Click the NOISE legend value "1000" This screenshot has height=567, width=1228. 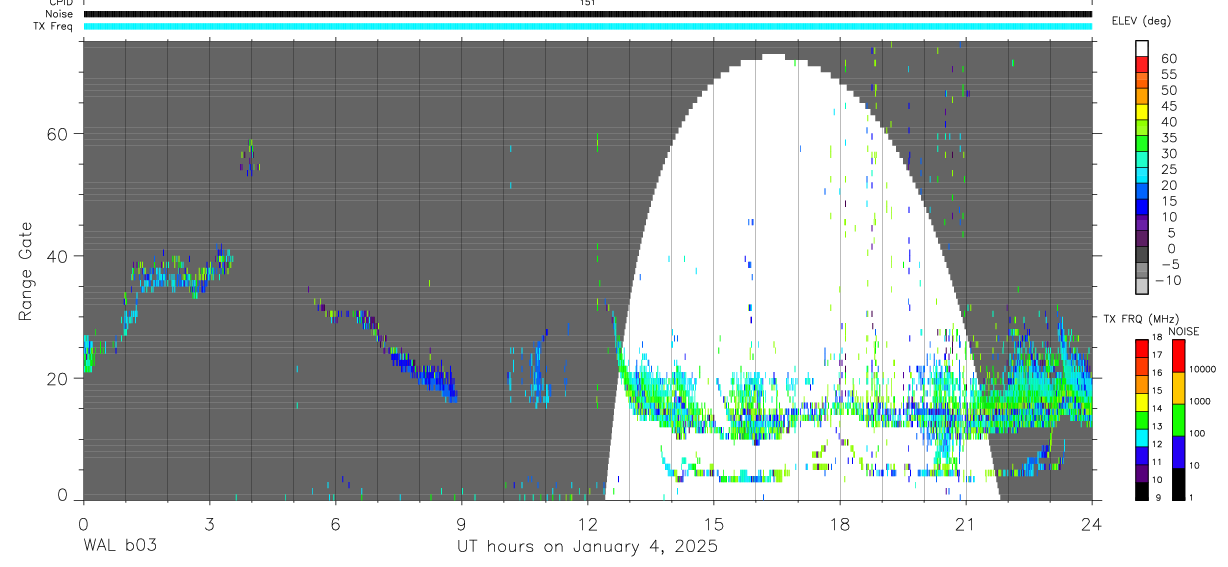point(1199,401)
